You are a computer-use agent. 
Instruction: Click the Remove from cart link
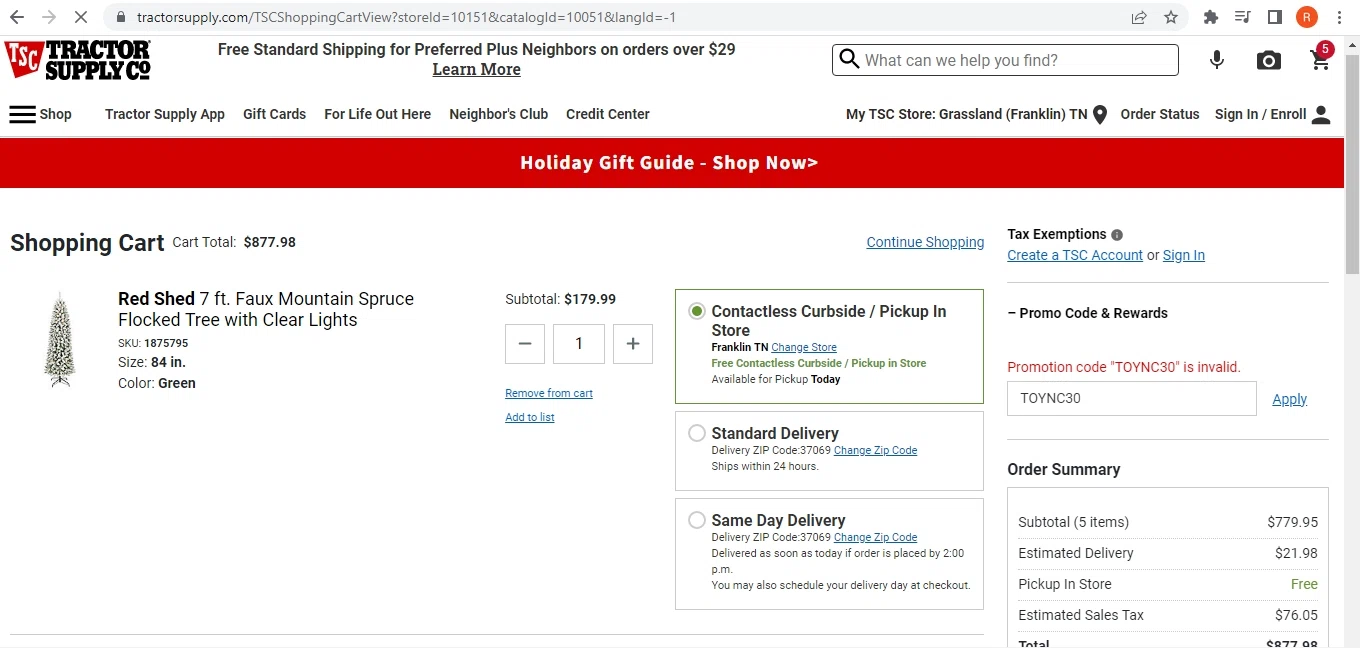(549, 393)
